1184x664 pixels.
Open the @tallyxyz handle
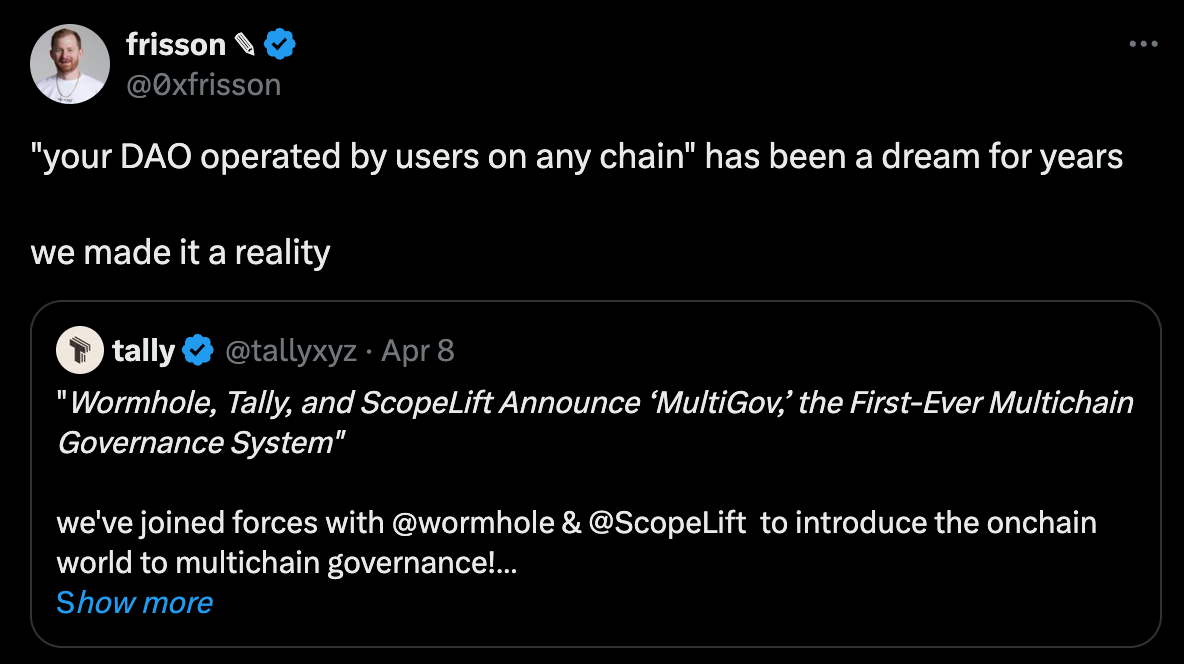tap(291, 351)
